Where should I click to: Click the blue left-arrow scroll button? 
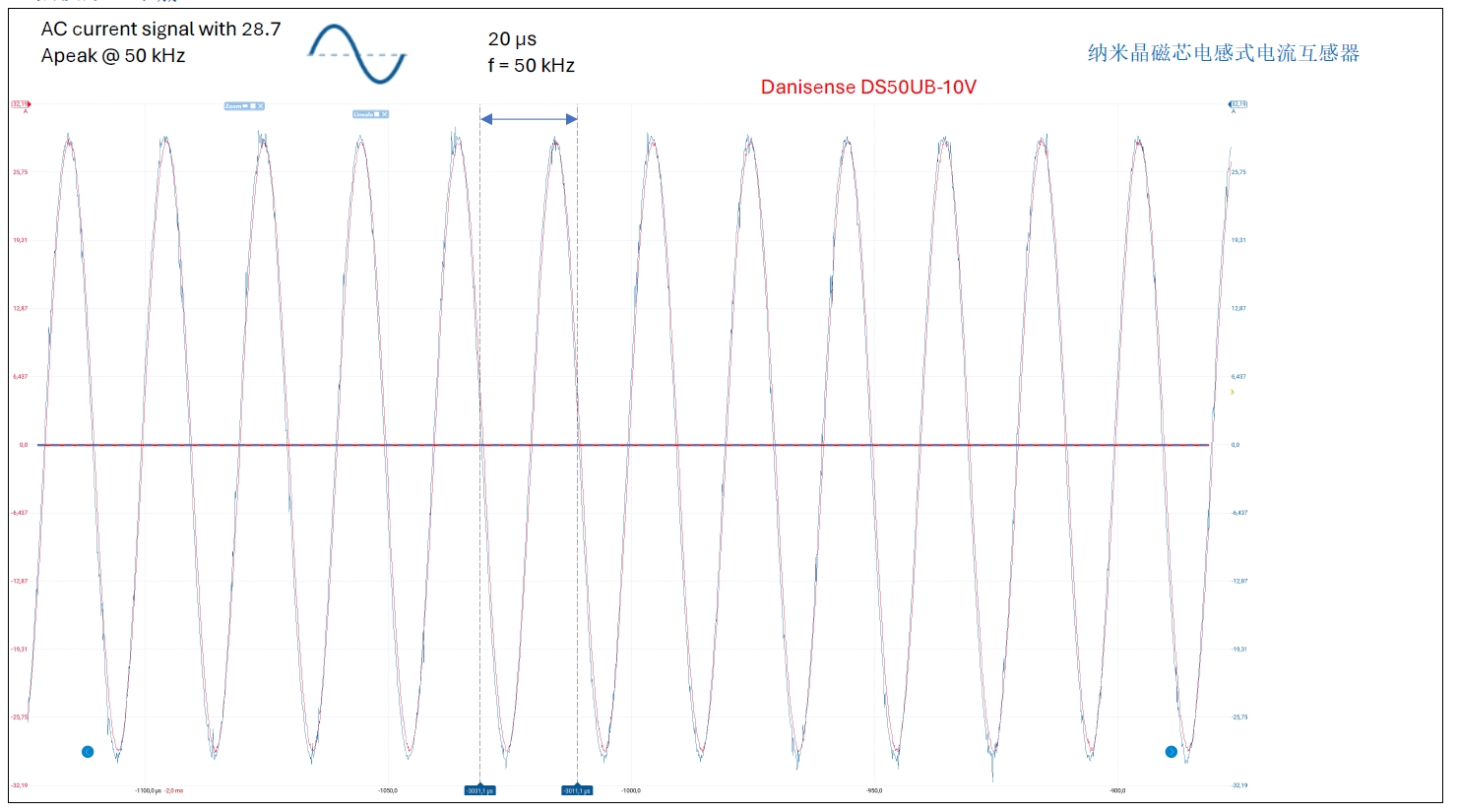tap(88, 752)
